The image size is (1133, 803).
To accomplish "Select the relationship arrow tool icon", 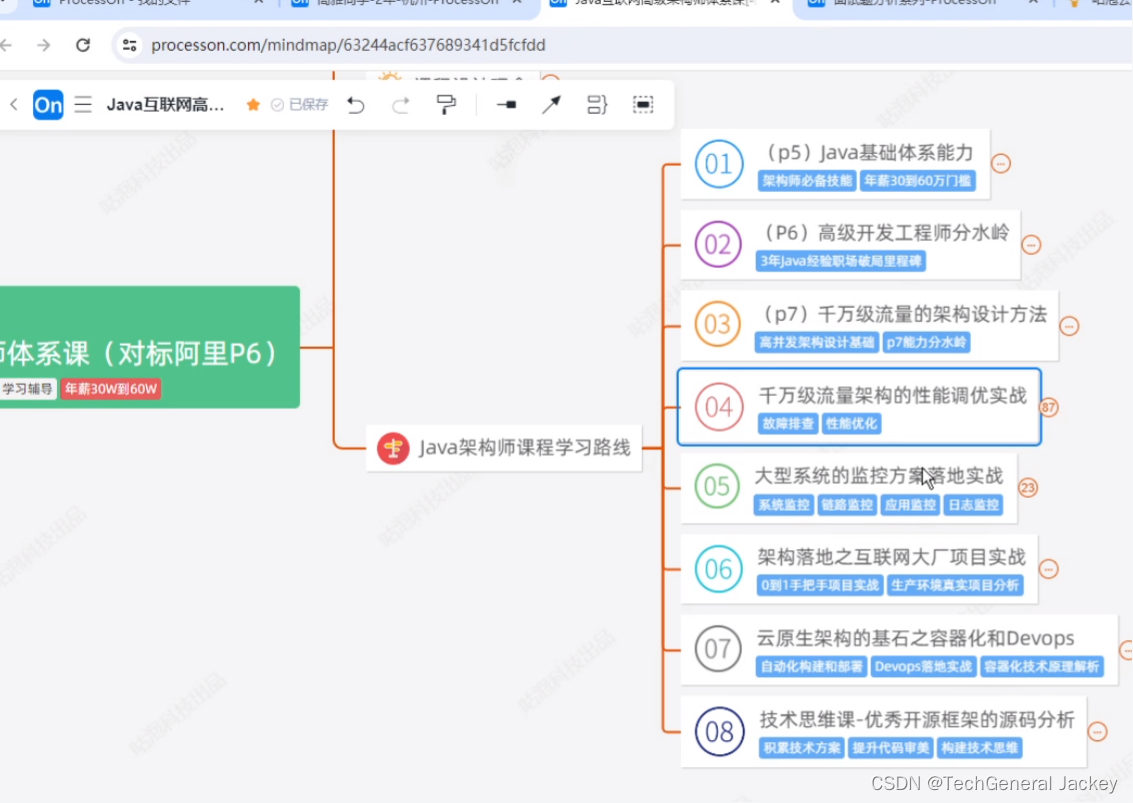I will tap(551, 104).
